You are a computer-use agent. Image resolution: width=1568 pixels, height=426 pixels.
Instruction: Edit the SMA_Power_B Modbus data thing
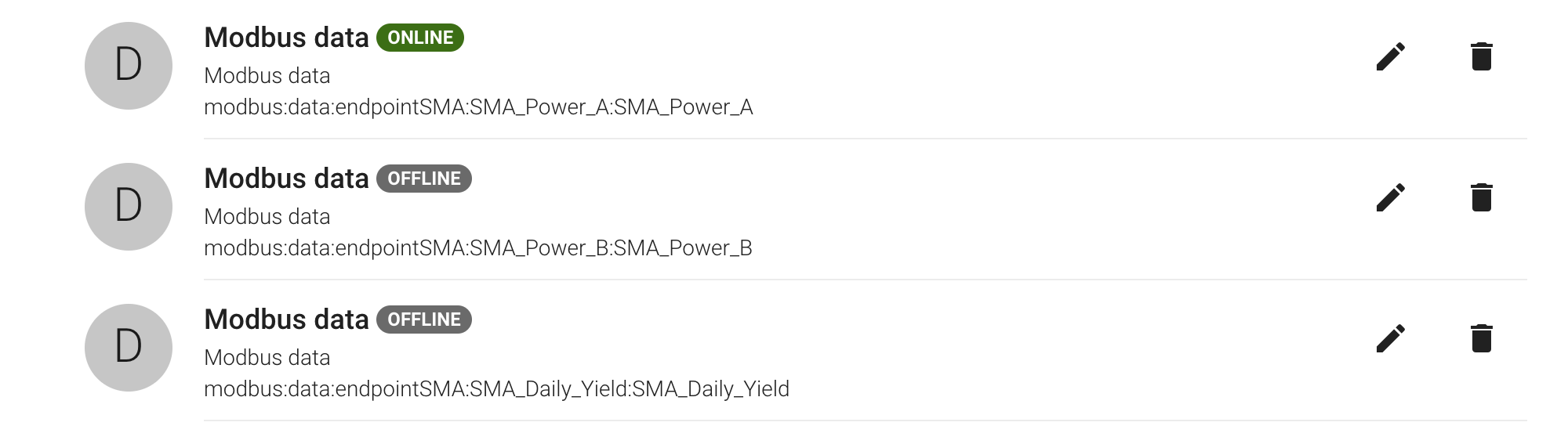point(1391,197)
